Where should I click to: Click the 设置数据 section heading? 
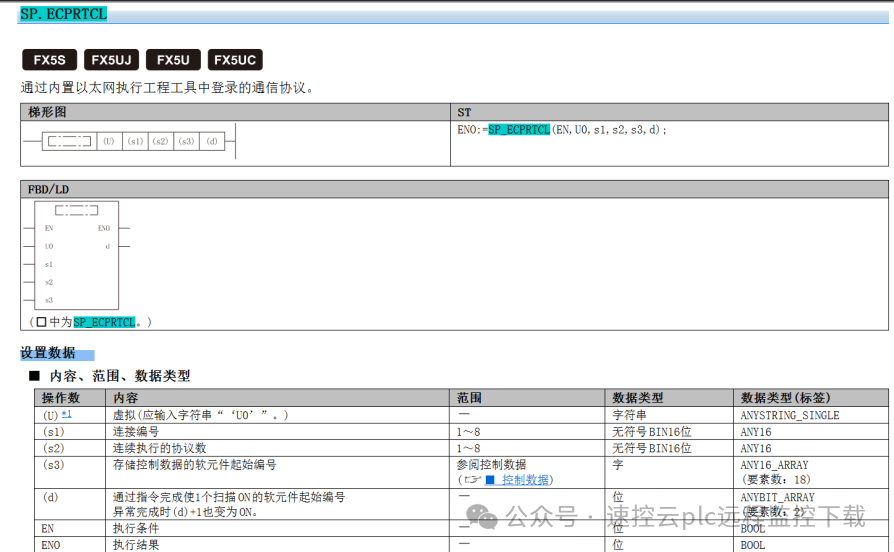(x=48, y=353)
